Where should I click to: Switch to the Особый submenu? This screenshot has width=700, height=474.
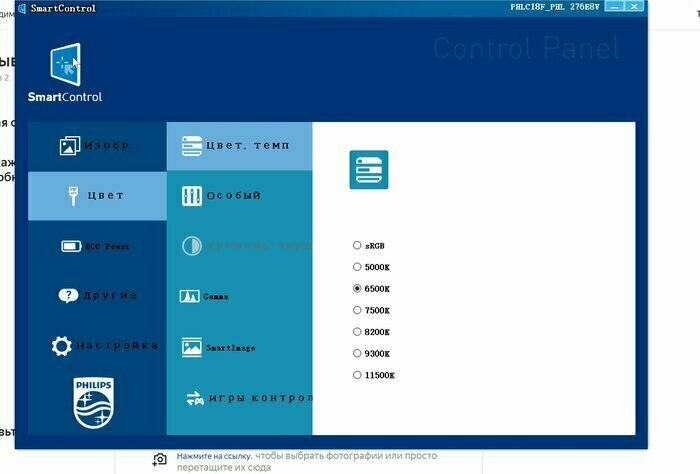[239, 196]
